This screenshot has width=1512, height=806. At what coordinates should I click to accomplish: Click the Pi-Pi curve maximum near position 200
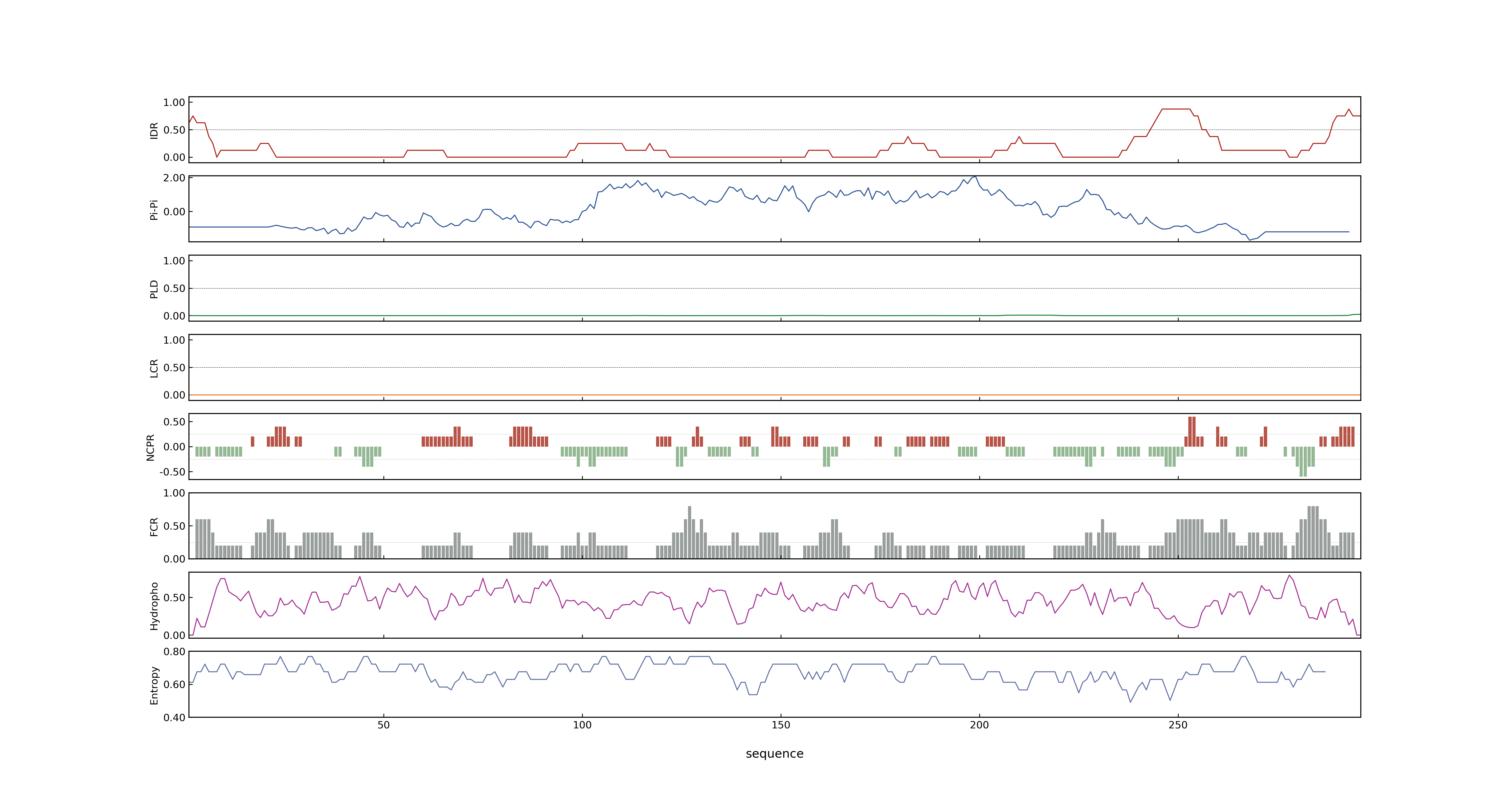[975, 177]
